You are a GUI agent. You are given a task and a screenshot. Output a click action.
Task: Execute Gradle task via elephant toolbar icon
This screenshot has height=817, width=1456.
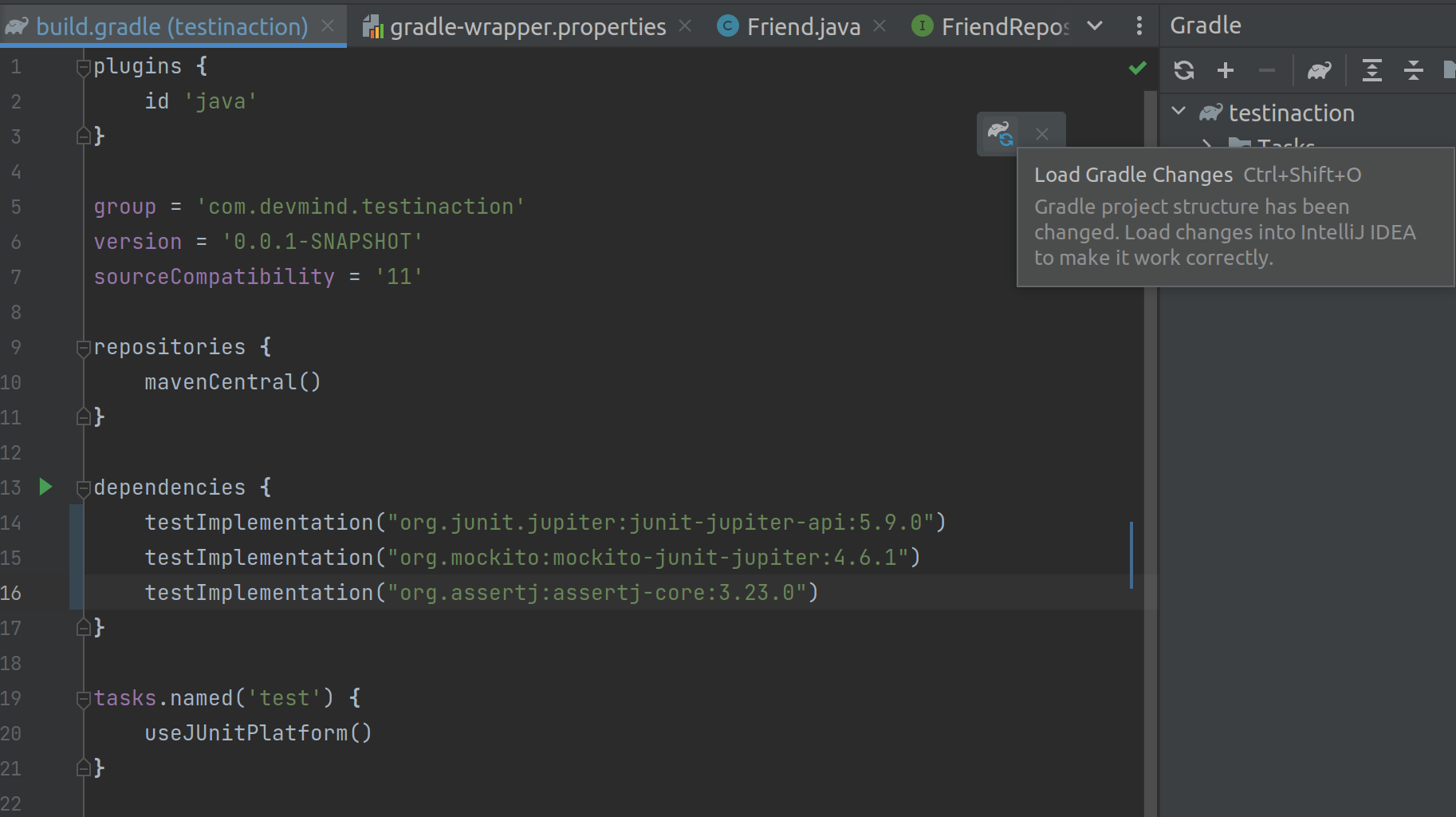point(1320,70)
